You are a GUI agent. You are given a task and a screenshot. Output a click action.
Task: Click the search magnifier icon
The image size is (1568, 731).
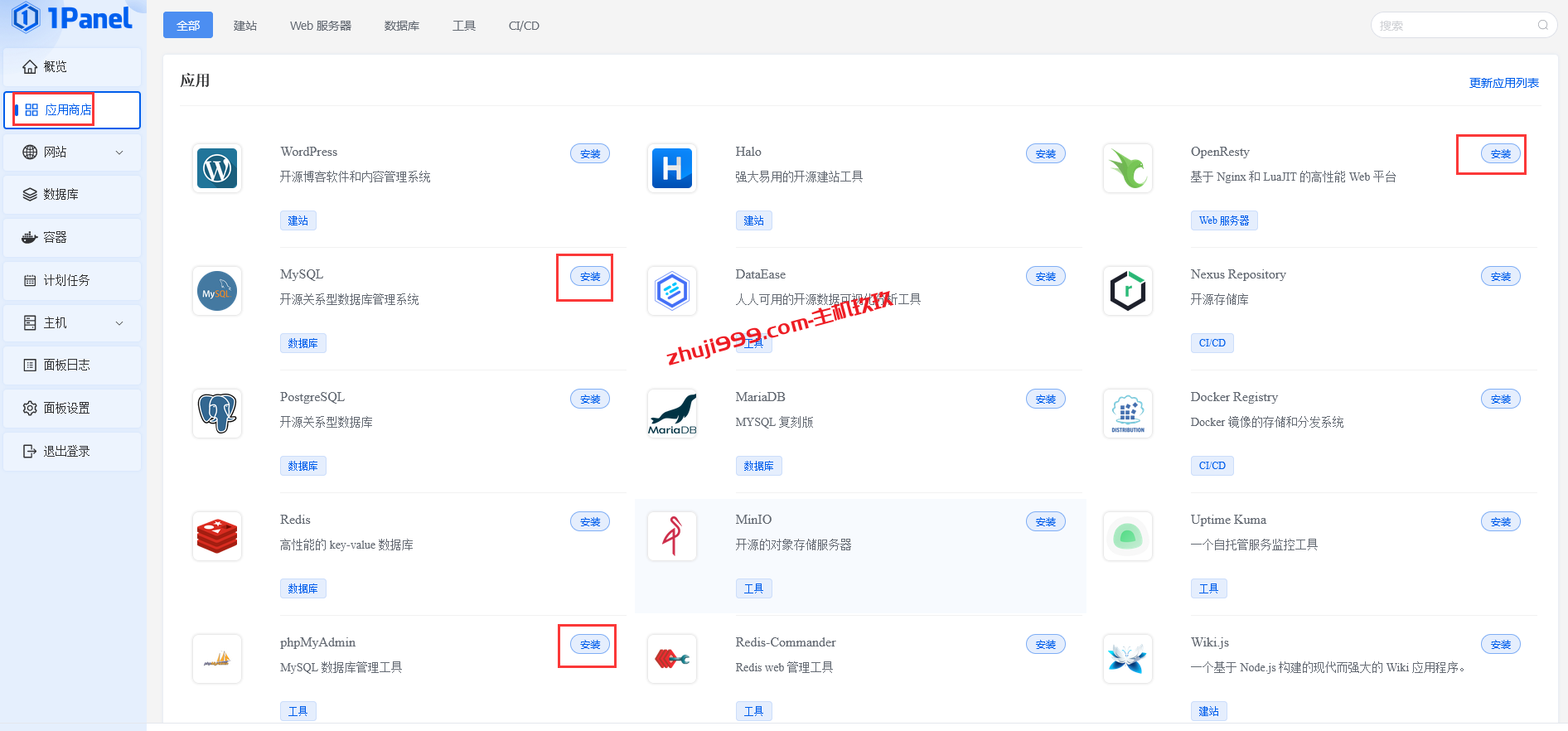[x=1542, y=25]
